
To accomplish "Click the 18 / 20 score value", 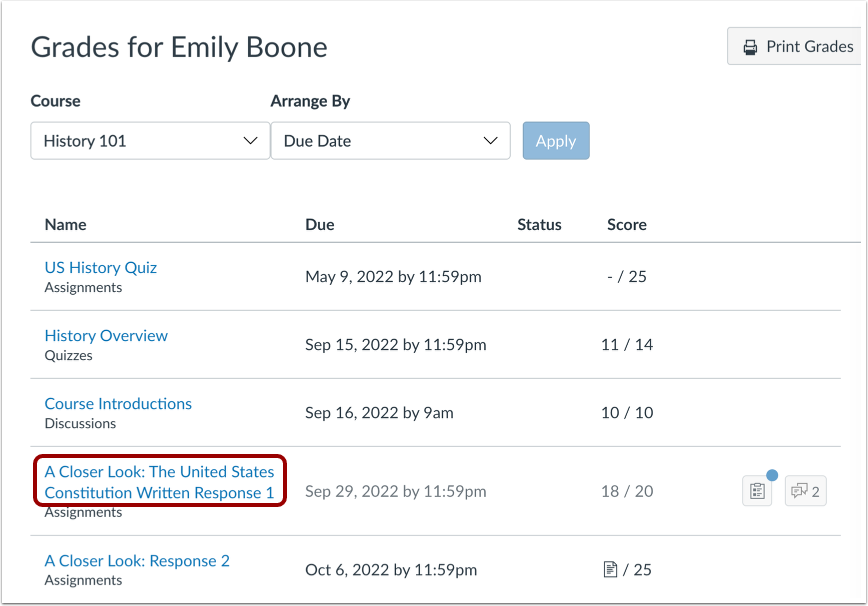I will click(x=627, y=491).
